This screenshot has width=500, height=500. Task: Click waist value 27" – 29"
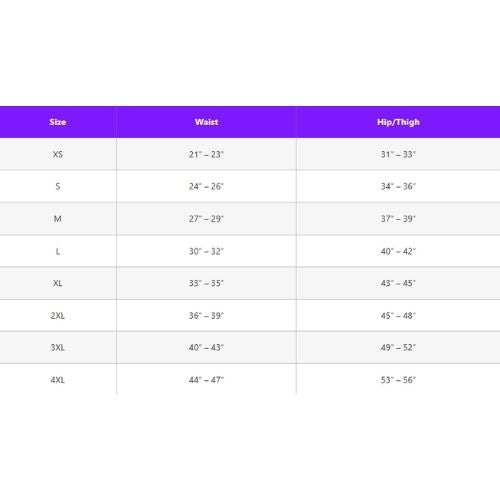pos(206,219)
